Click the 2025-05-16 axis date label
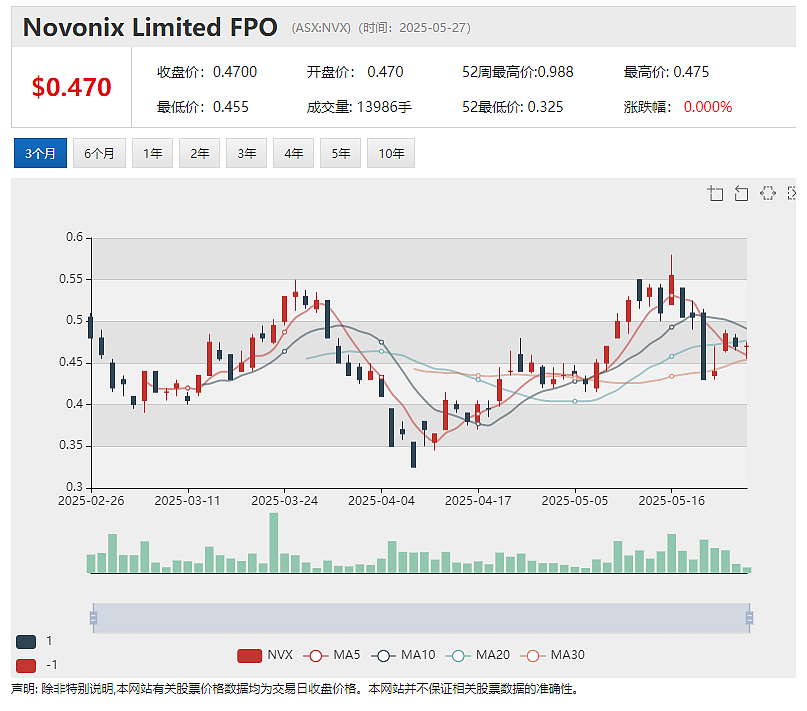Viewport: 807px width, 711px height. [x=672, y=501]
